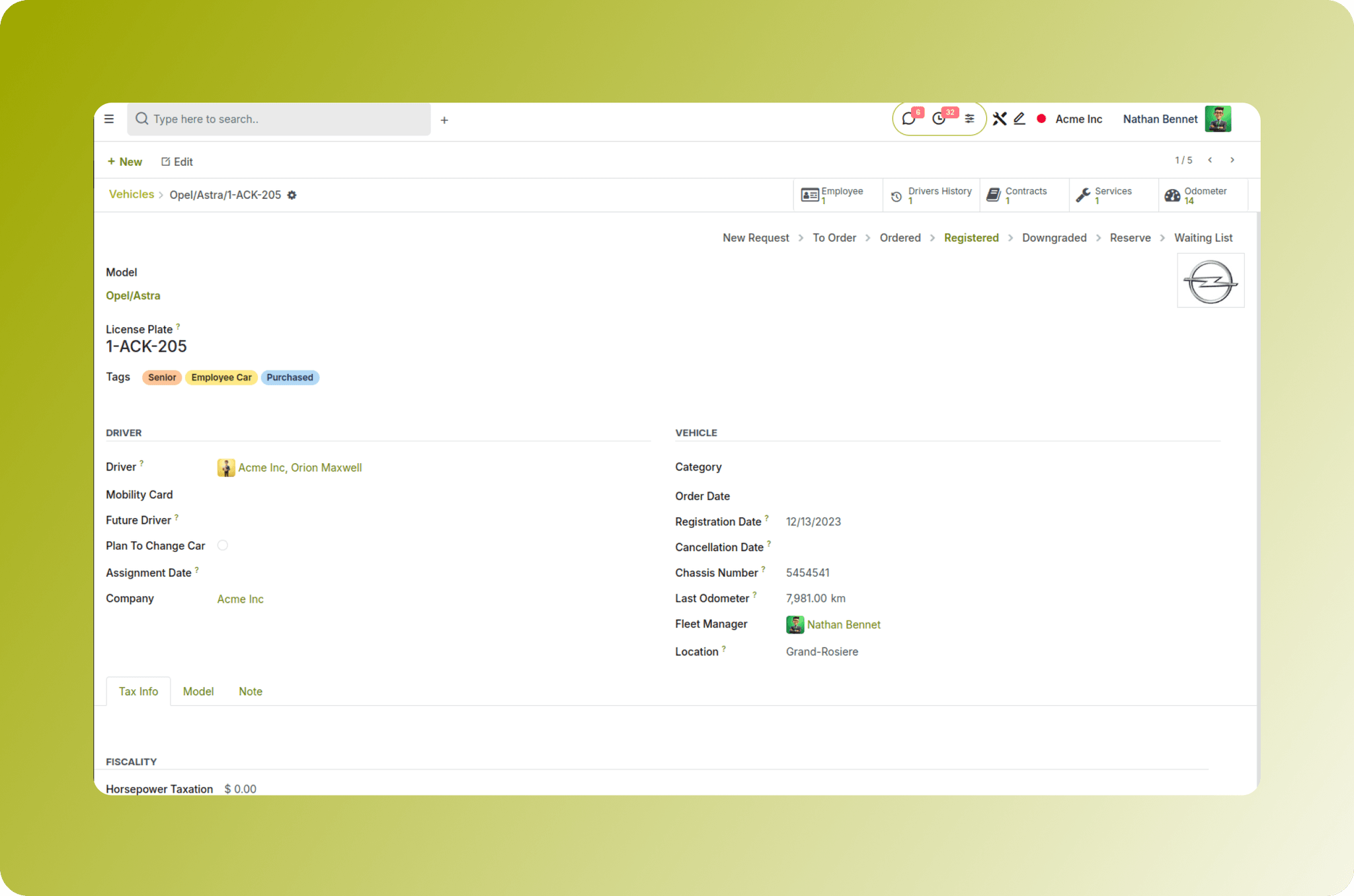Click the Horsepower Taxation $ 0.00 value
Viewport: 1354px width, 896px height.
[x=240, y=789]
